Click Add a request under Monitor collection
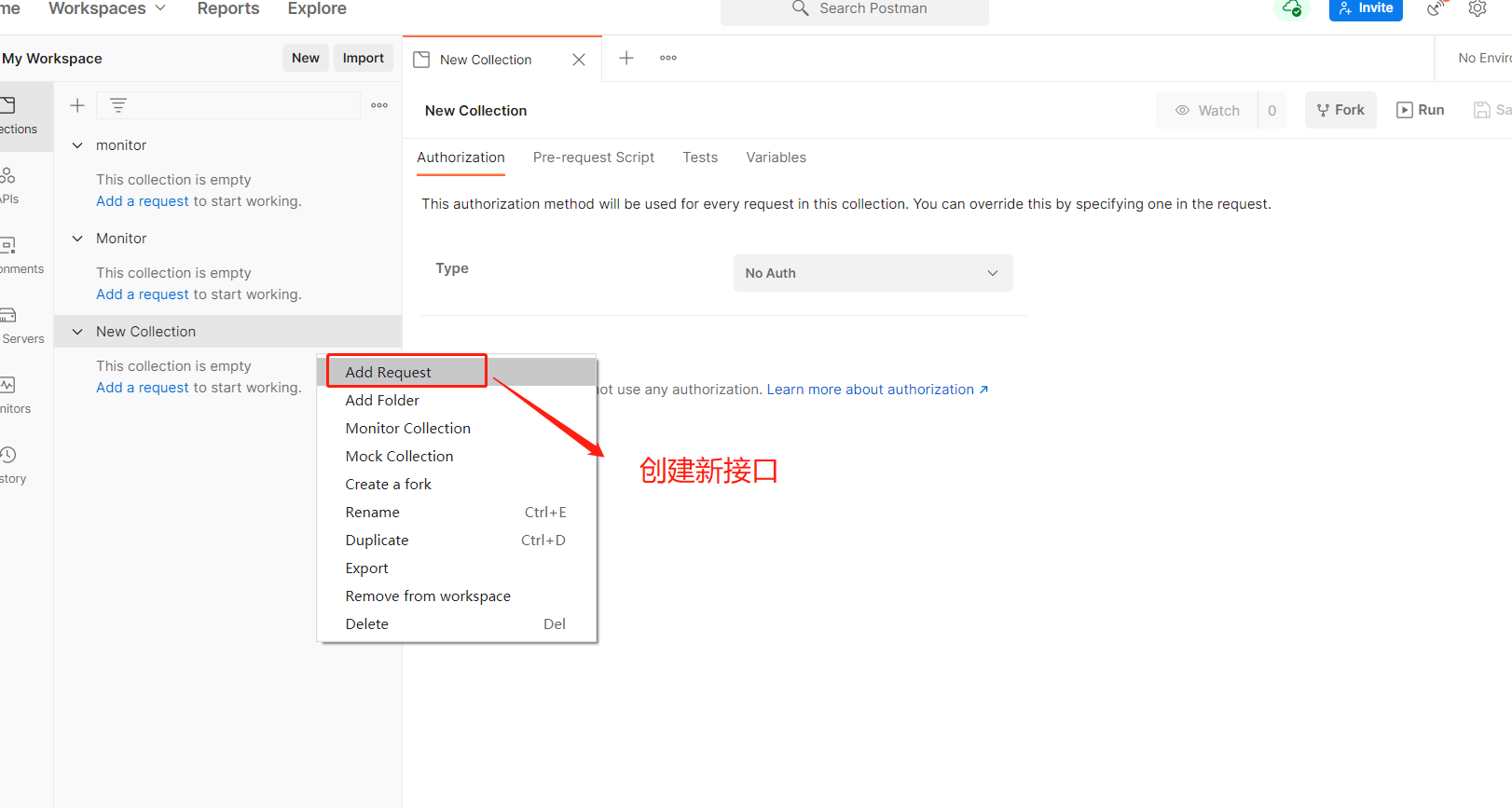Screen dimensions: 1512x808 pos(143,294)
